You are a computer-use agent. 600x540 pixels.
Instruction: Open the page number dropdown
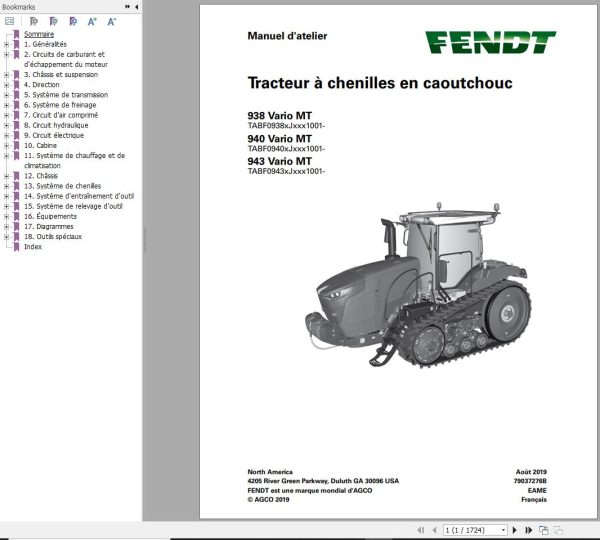504,530
